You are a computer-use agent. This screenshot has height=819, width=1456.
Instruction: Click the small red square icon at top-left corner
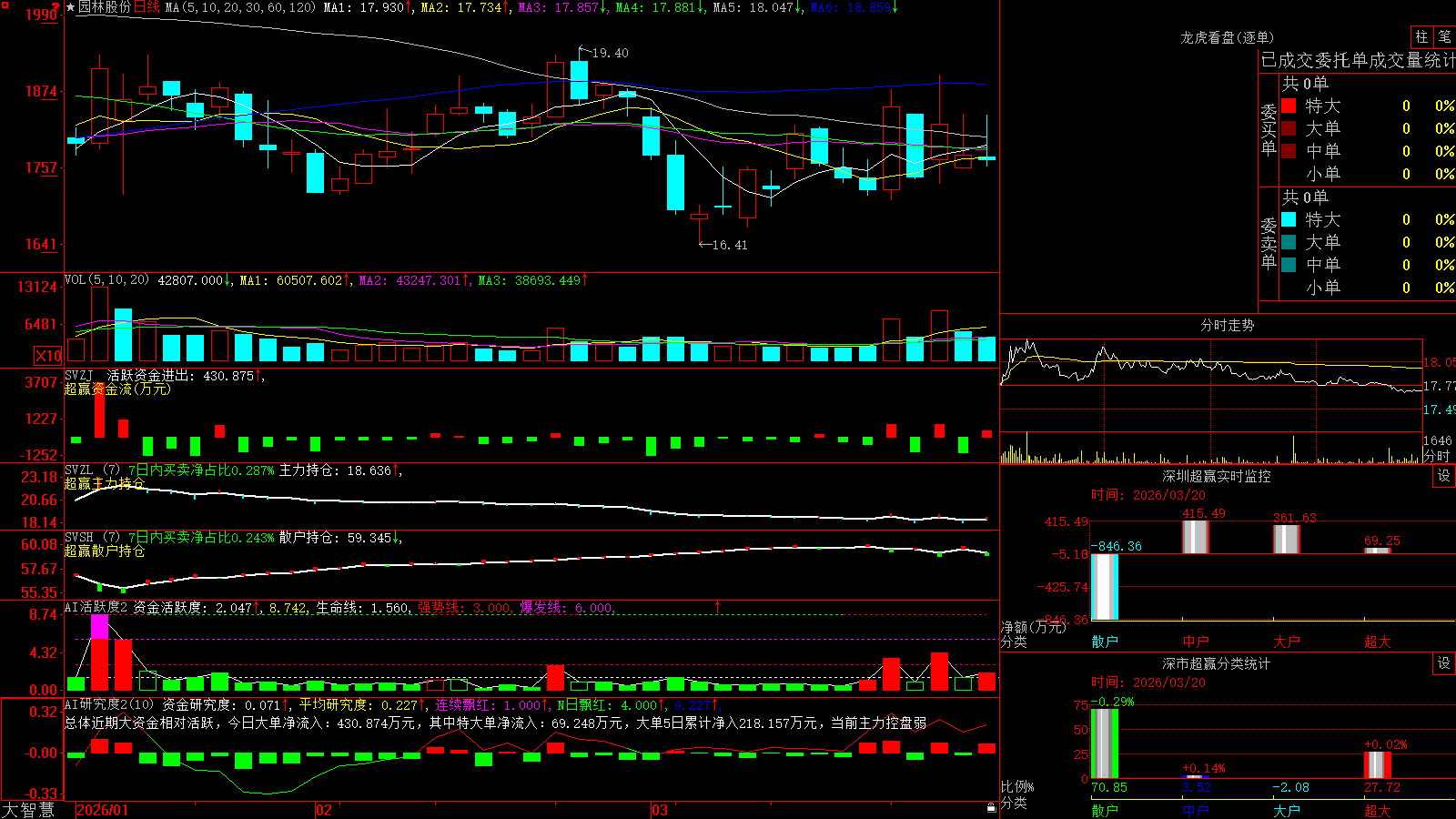(x=5, y=5)
